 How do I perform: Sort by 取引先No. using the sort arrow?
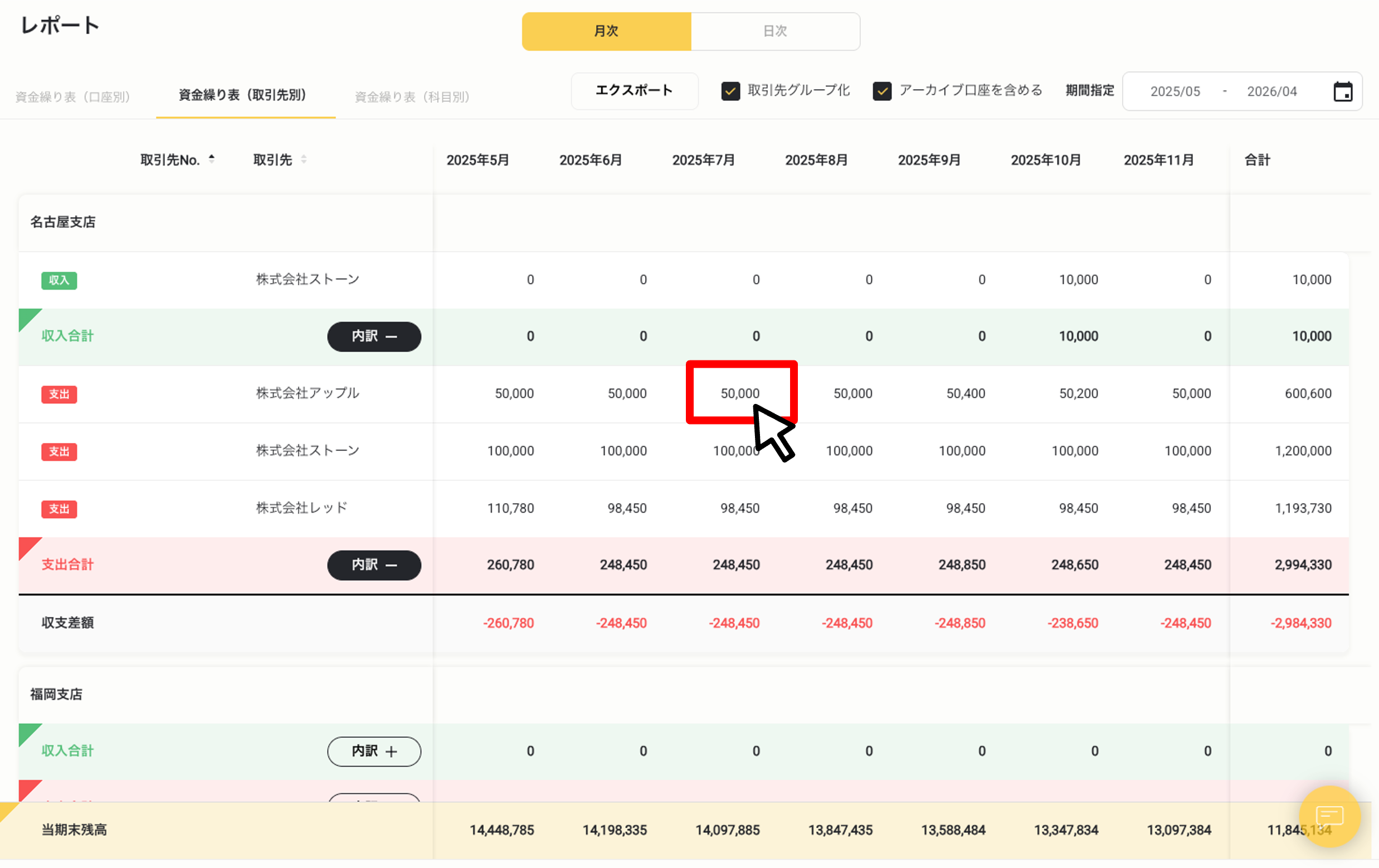(212, 159)
